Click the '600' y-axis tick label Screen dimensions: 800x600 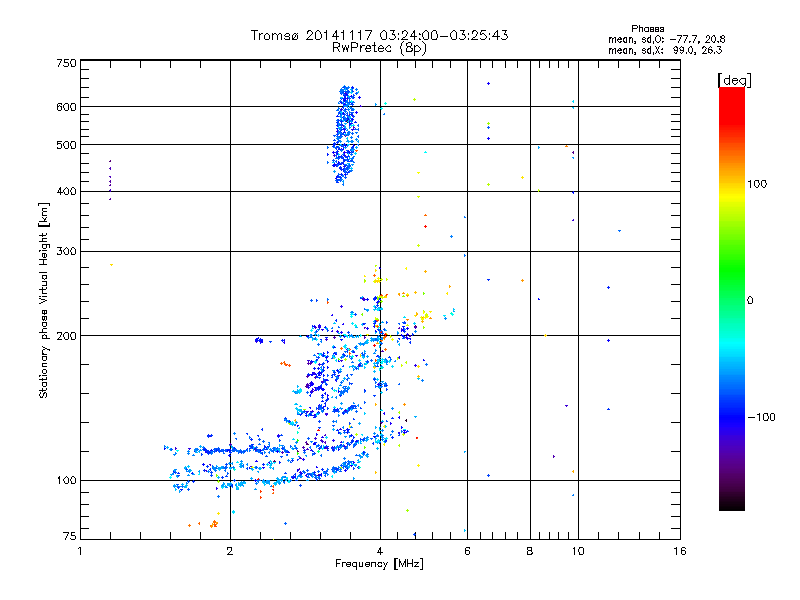click(66, 107)
